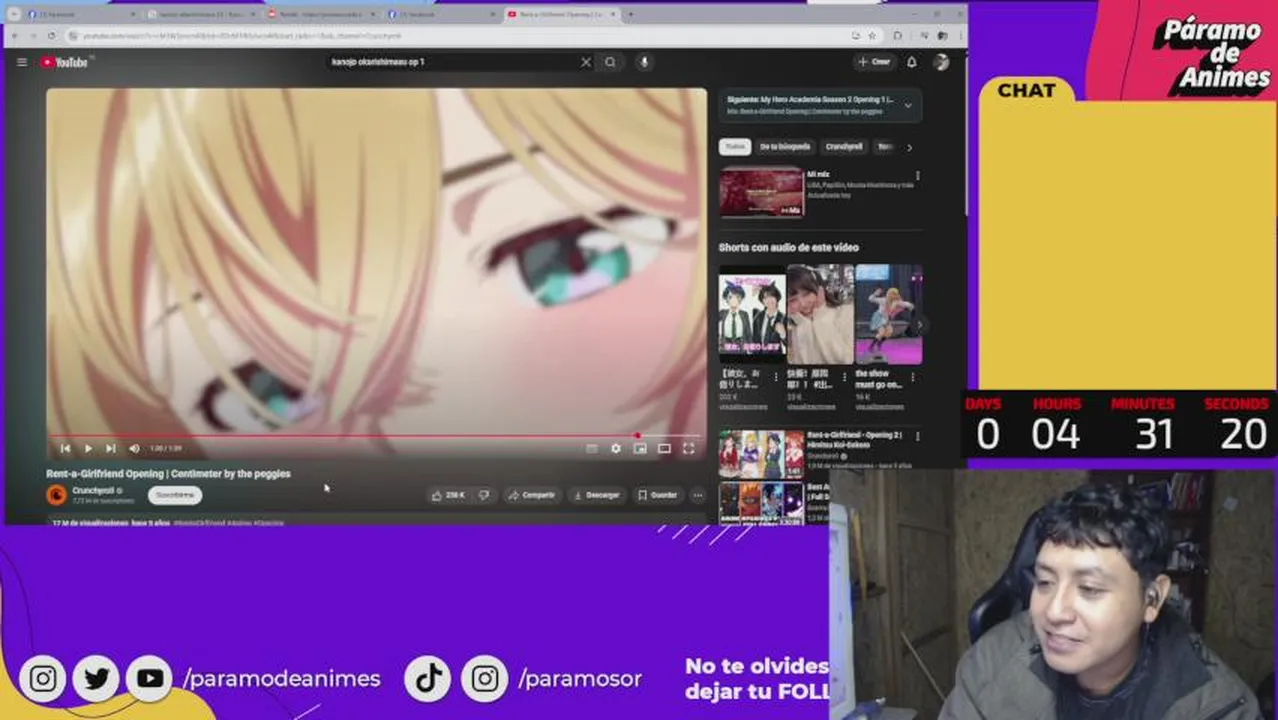Show next Shorts with the carousel arrow
Viewport: 1278px width, 720px height.
[919, 324]
